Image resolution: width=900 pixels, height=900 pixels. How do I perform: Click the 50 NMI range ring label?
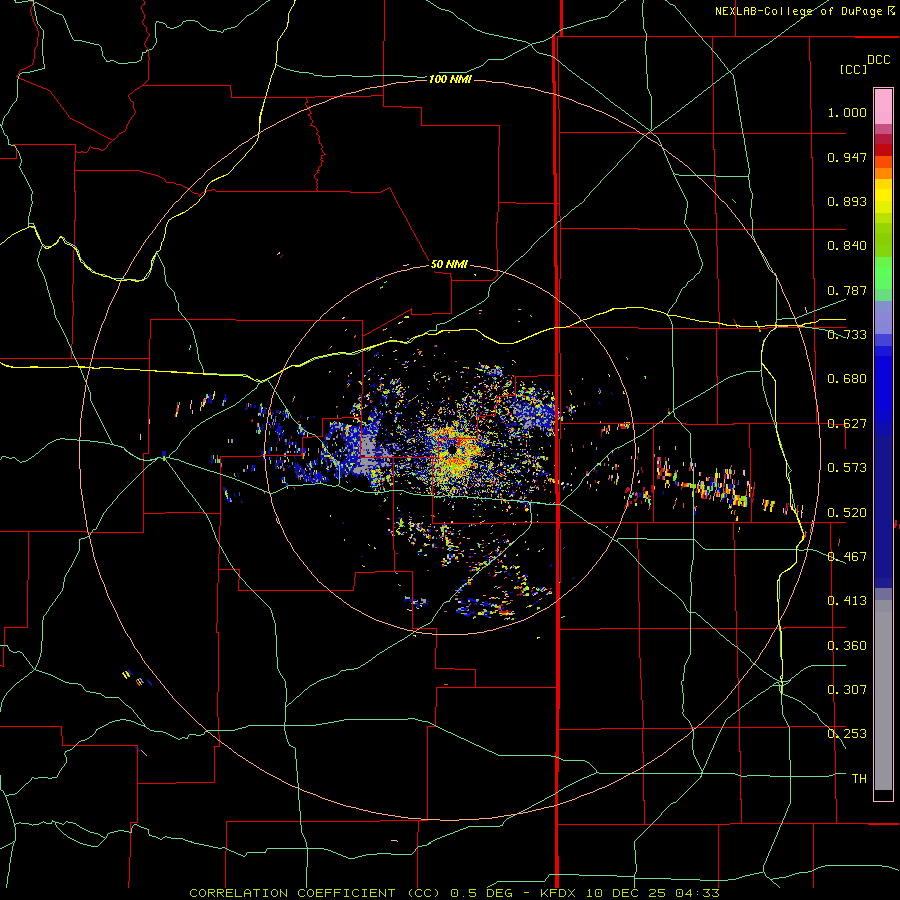[x=449, y=264]
